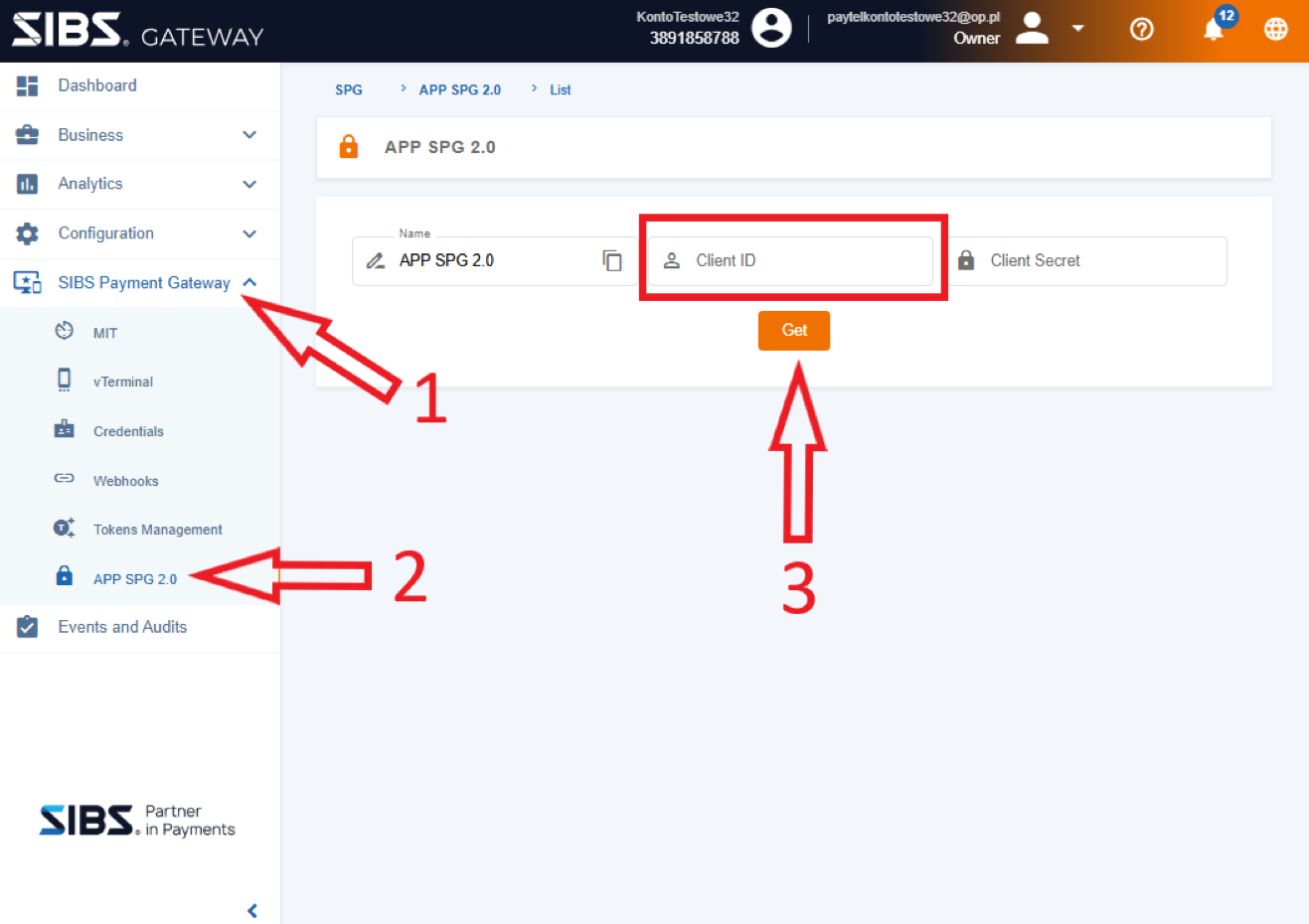Open the user account dropdown arrow
Screen dimensions: 1309x924
(x=1077, y=28)
